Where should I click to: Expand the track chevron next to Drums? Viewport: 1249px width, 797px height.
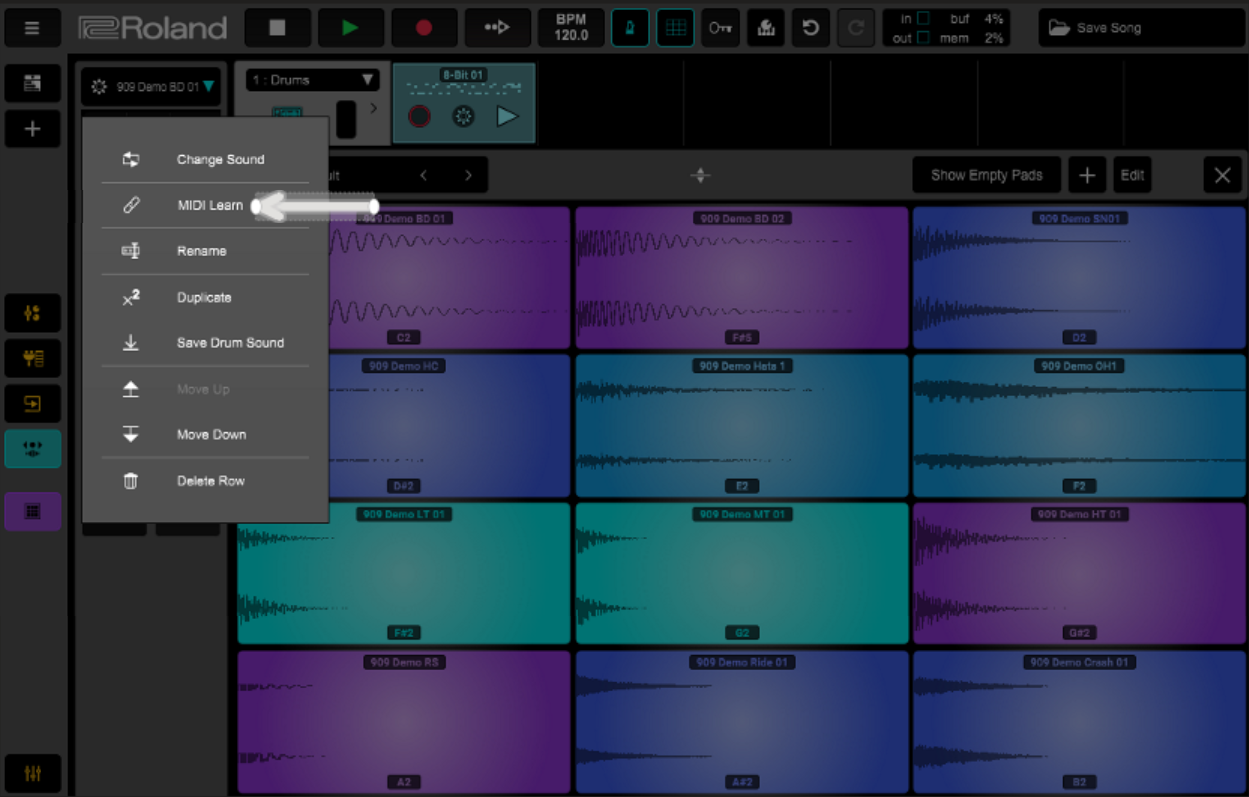[373, 107]
